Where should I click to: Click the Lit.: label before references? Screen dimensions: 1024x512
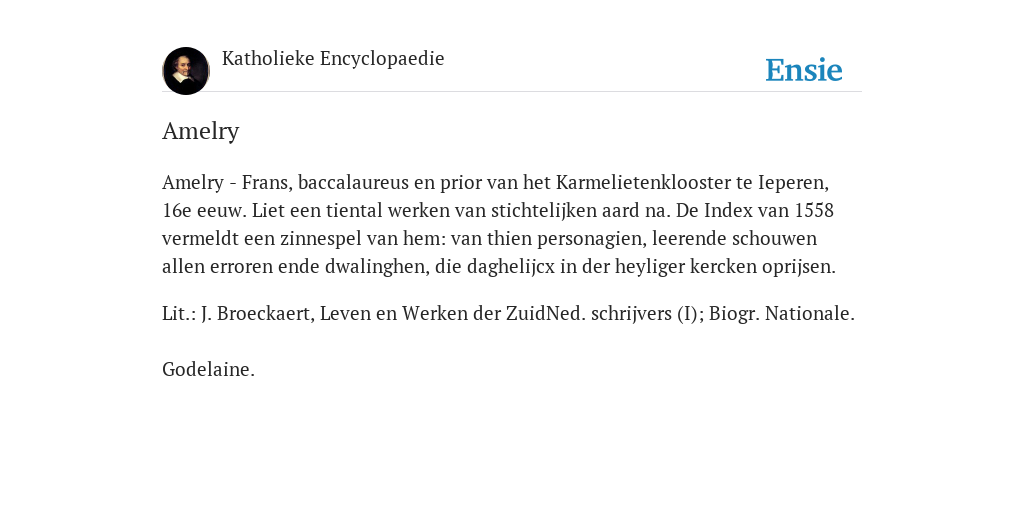[x=179, y=313]
